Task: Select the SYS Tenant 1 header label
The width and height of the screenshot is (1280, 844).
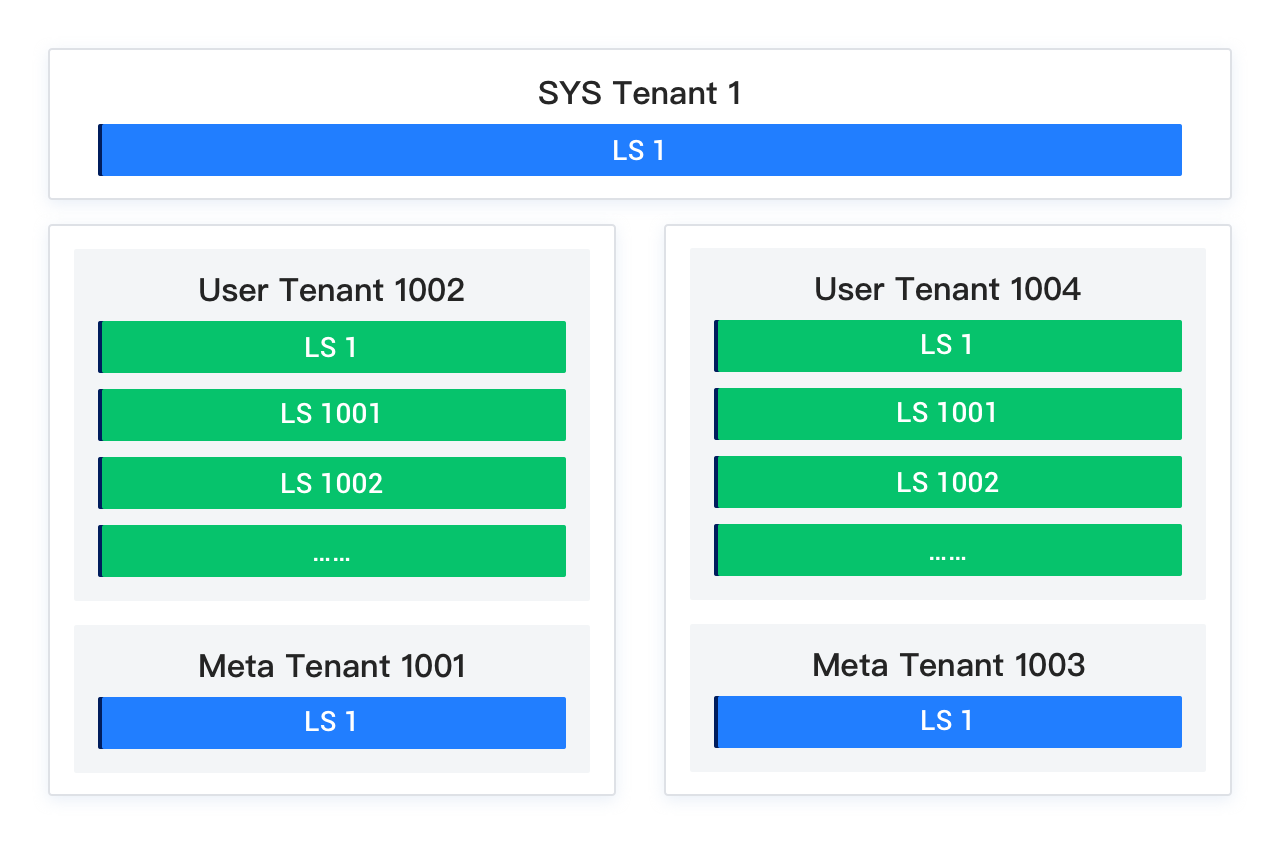Action: coord(640,93)
